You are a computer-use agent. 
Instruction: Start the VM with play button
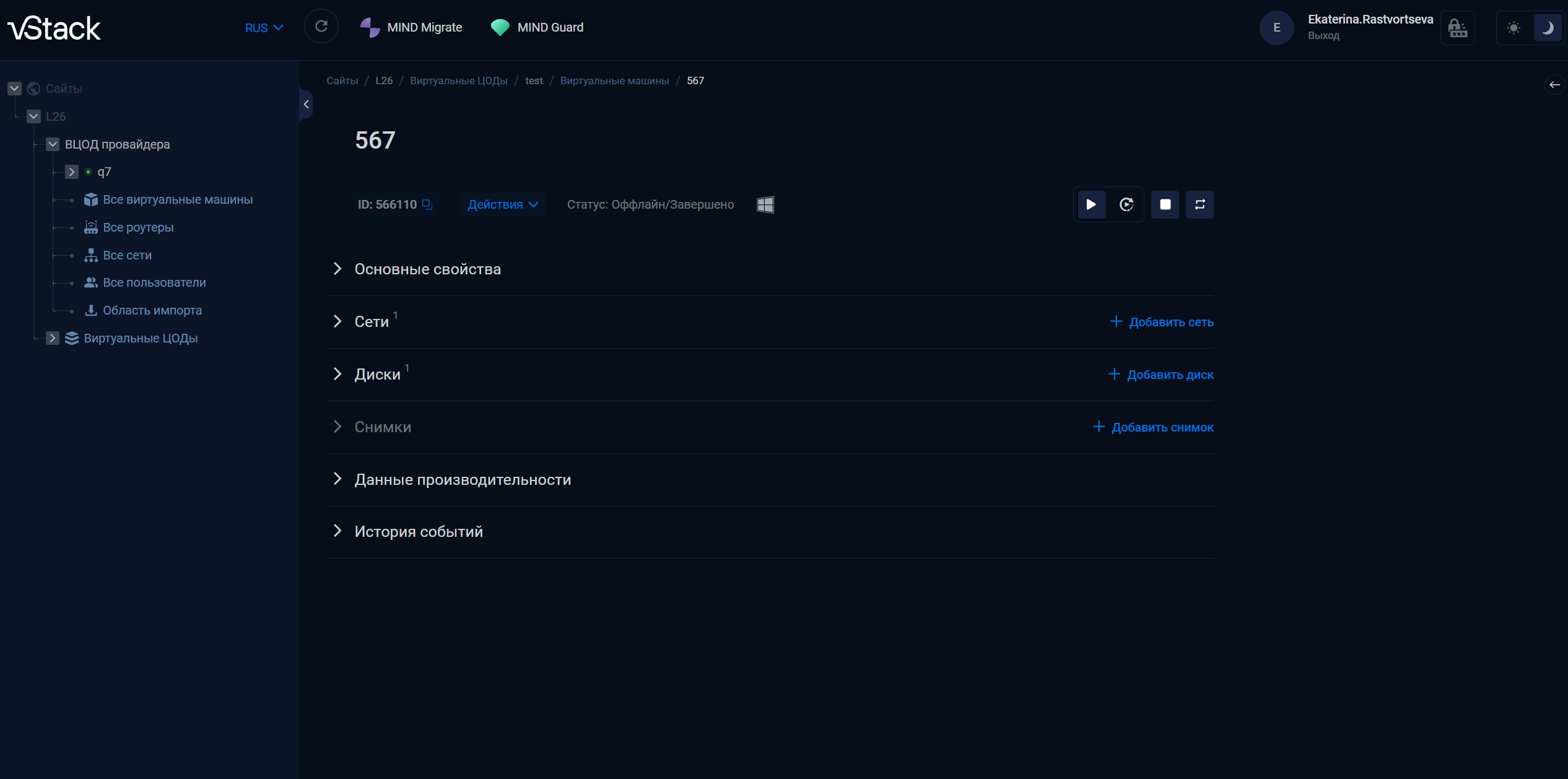[x=1091, y=204]
